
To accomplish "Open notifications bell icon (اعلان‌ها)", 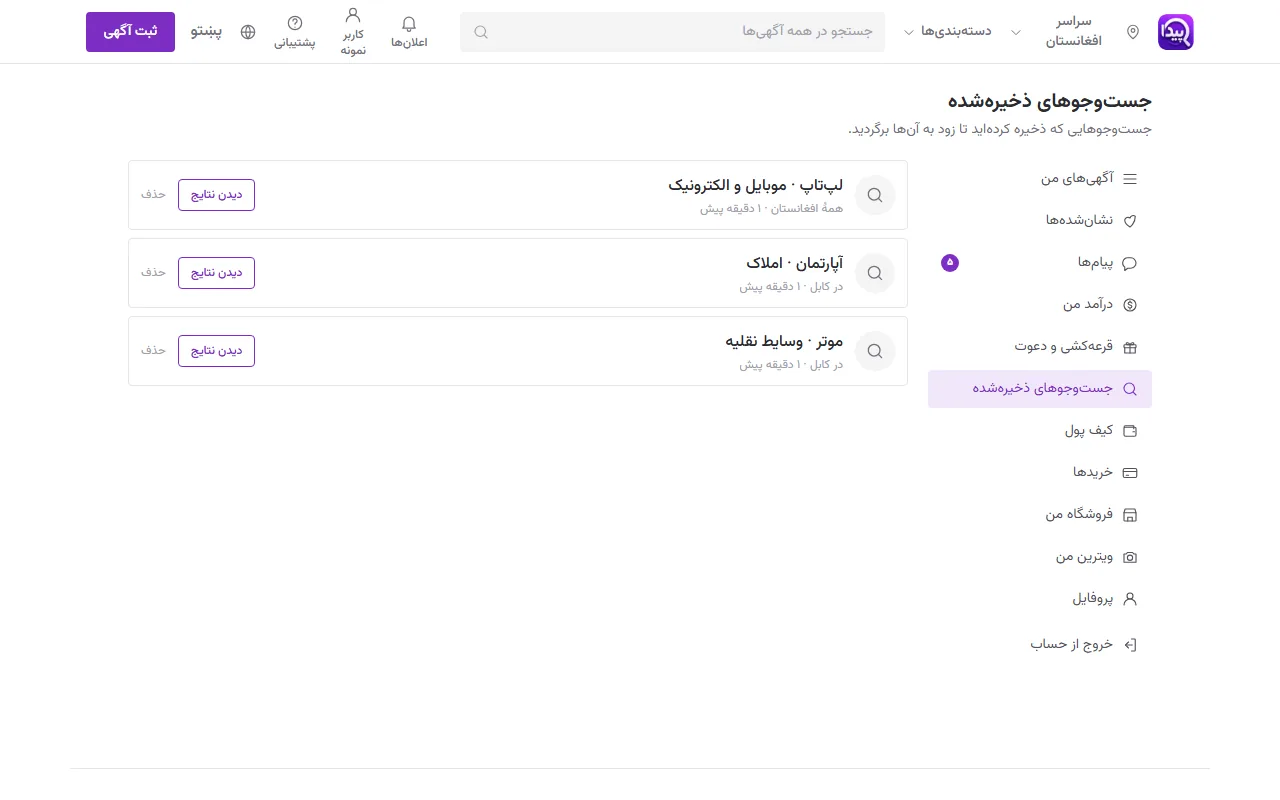I will [409, 24].
